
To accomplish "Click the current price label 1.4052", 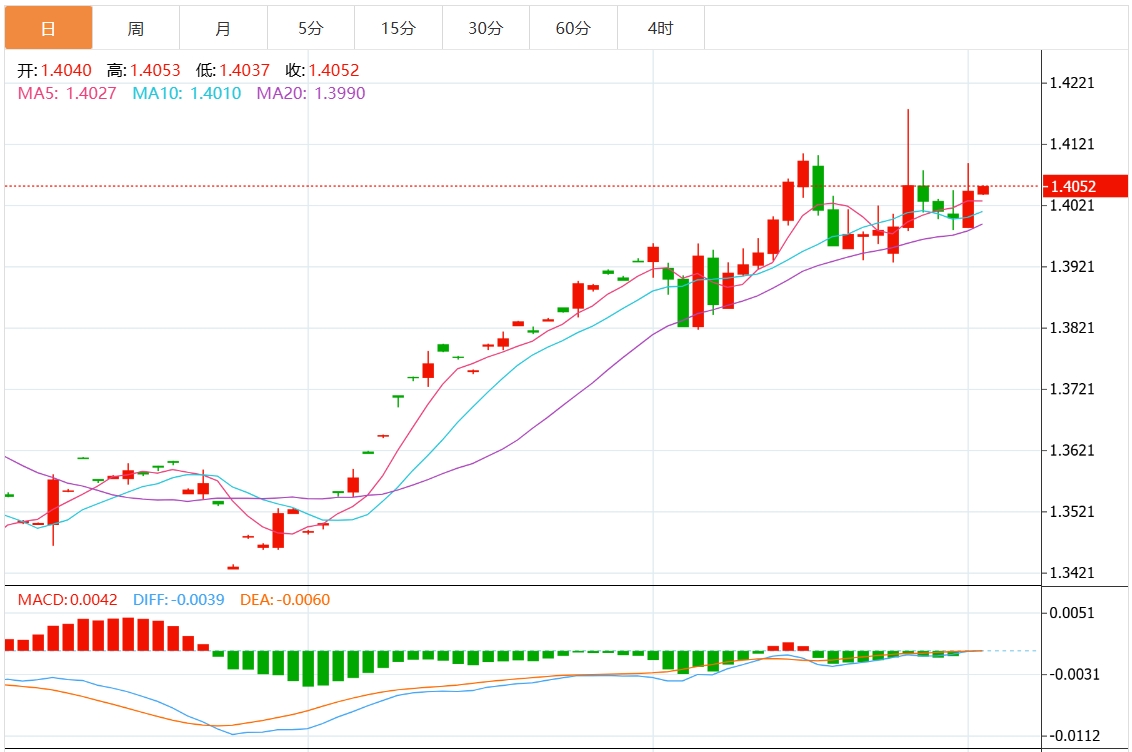I will coord(1085,186).
